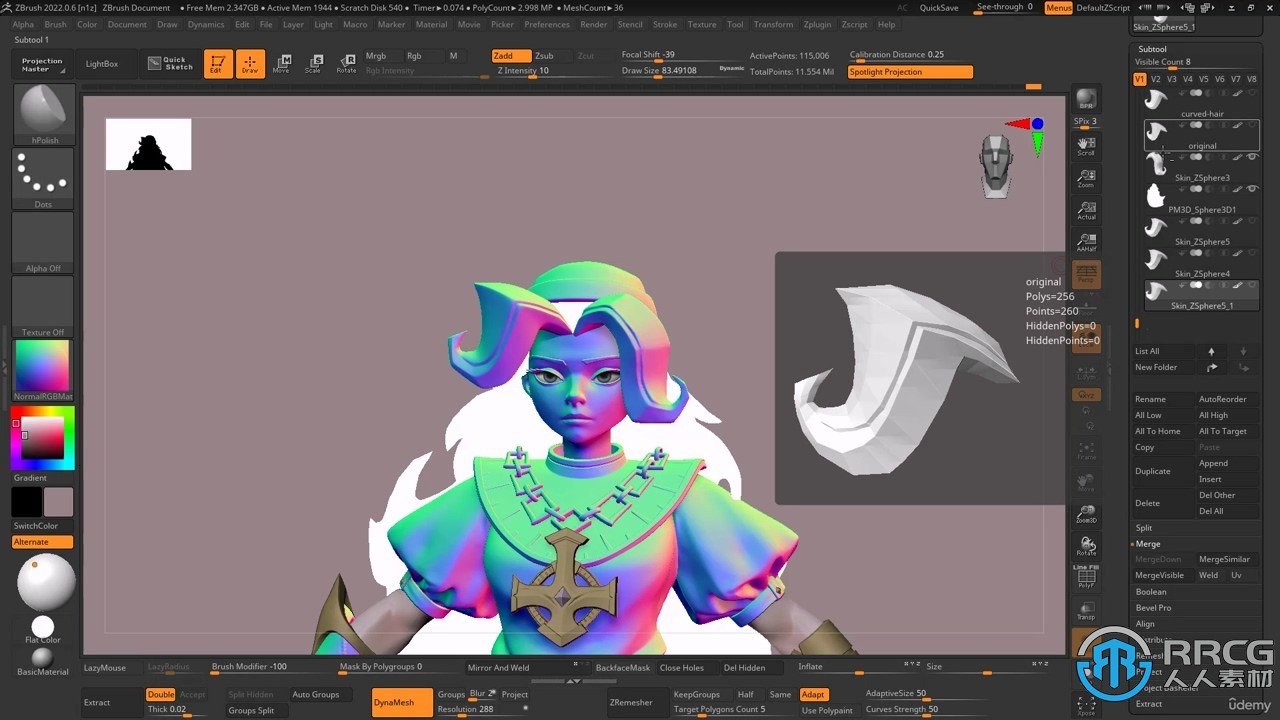Open the Zplugin menu

tap(817, 24)
